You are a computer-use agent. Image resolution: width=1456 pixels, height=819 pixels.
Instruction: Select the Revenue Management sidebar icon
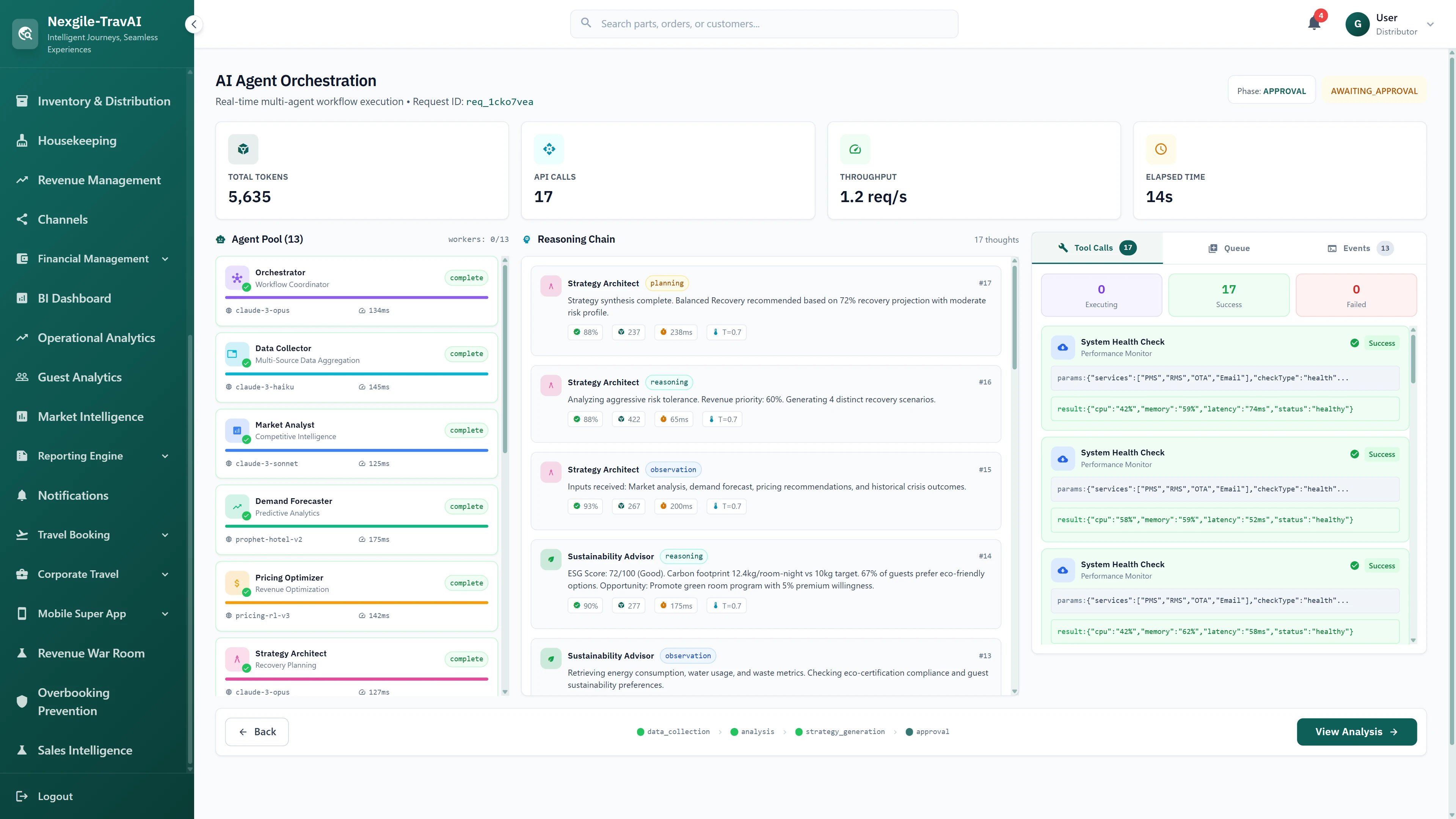pos(22,180)
